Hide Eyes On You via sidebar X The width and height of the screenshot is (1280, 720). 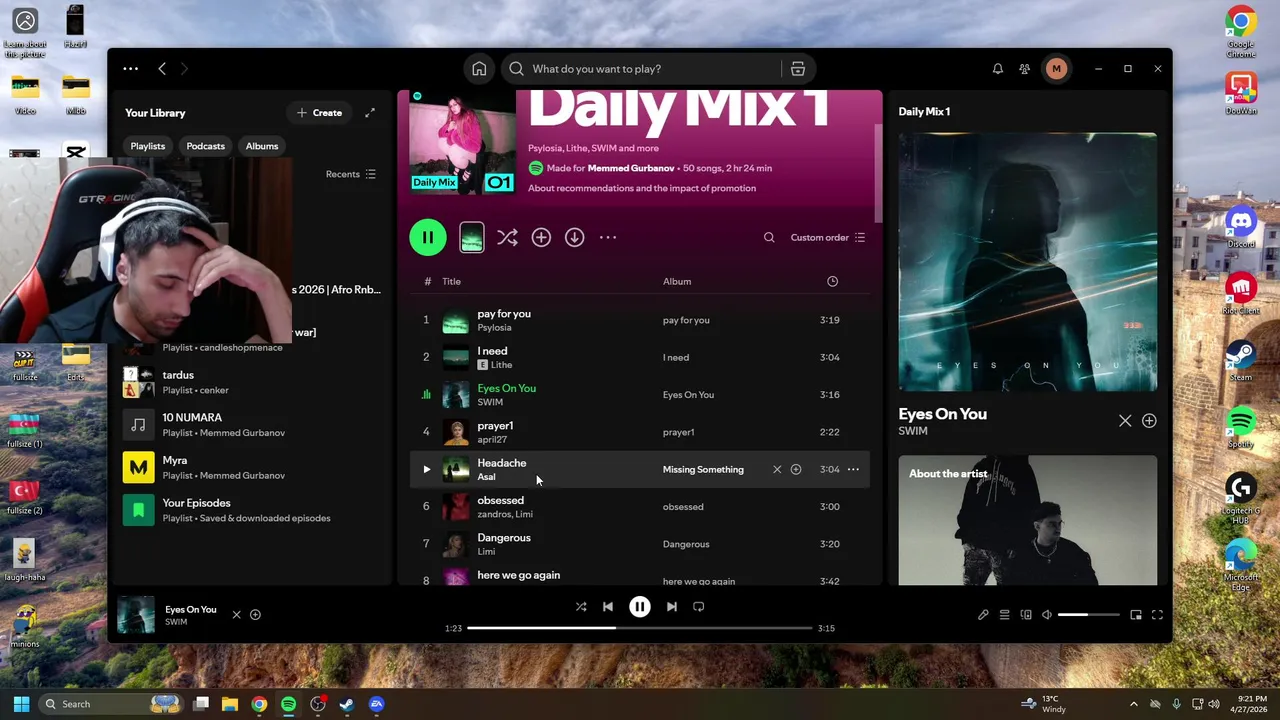pos(1125,421)
